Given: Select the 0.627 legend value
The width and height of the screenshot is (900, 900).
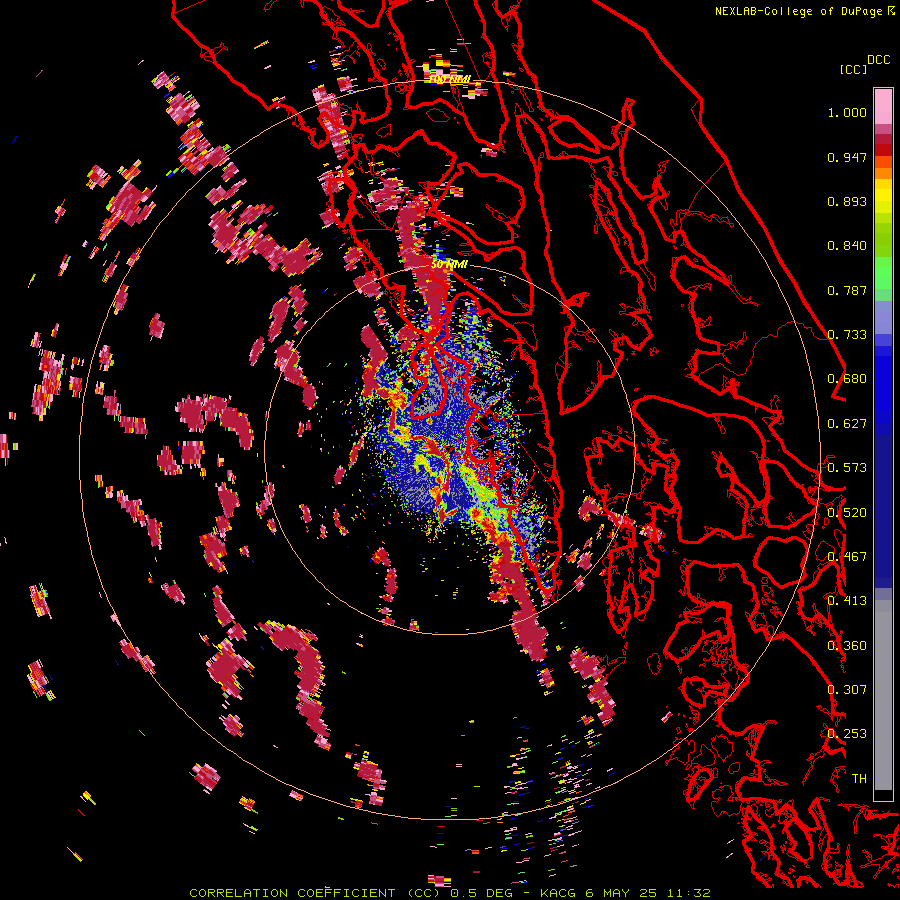Looking at the screenshot, I should pyautogui.click(x=847, y=424).
